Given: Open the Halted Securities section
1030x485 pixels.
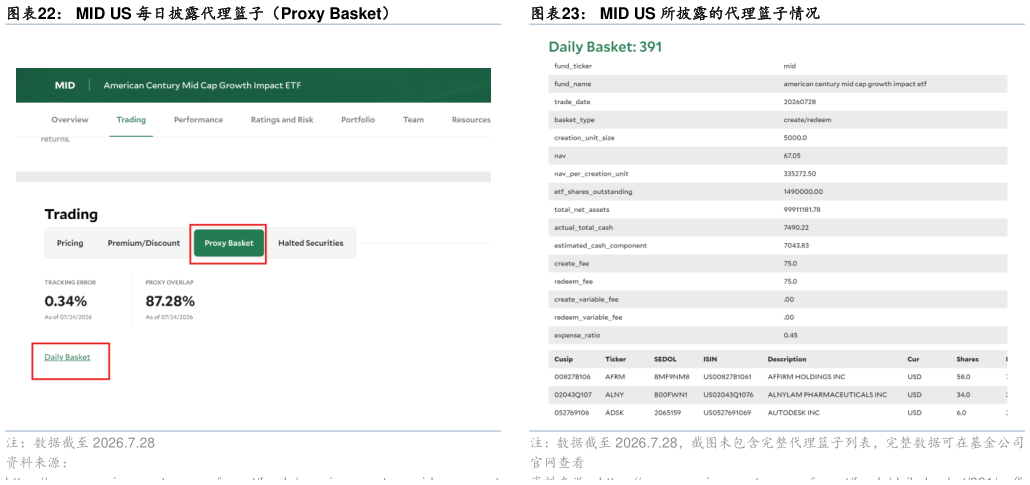Looking at the screenshot, I should 311,243.
